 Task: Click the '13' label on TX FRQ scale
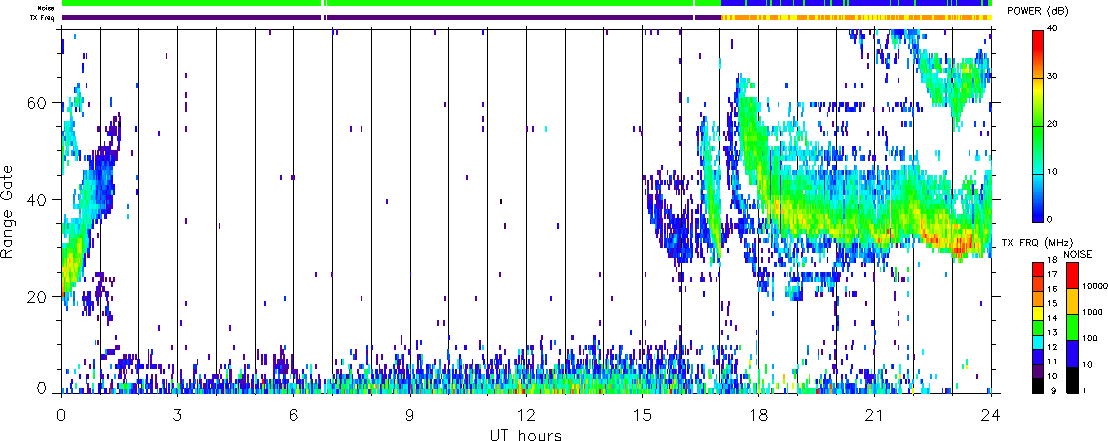(1053, 333)
